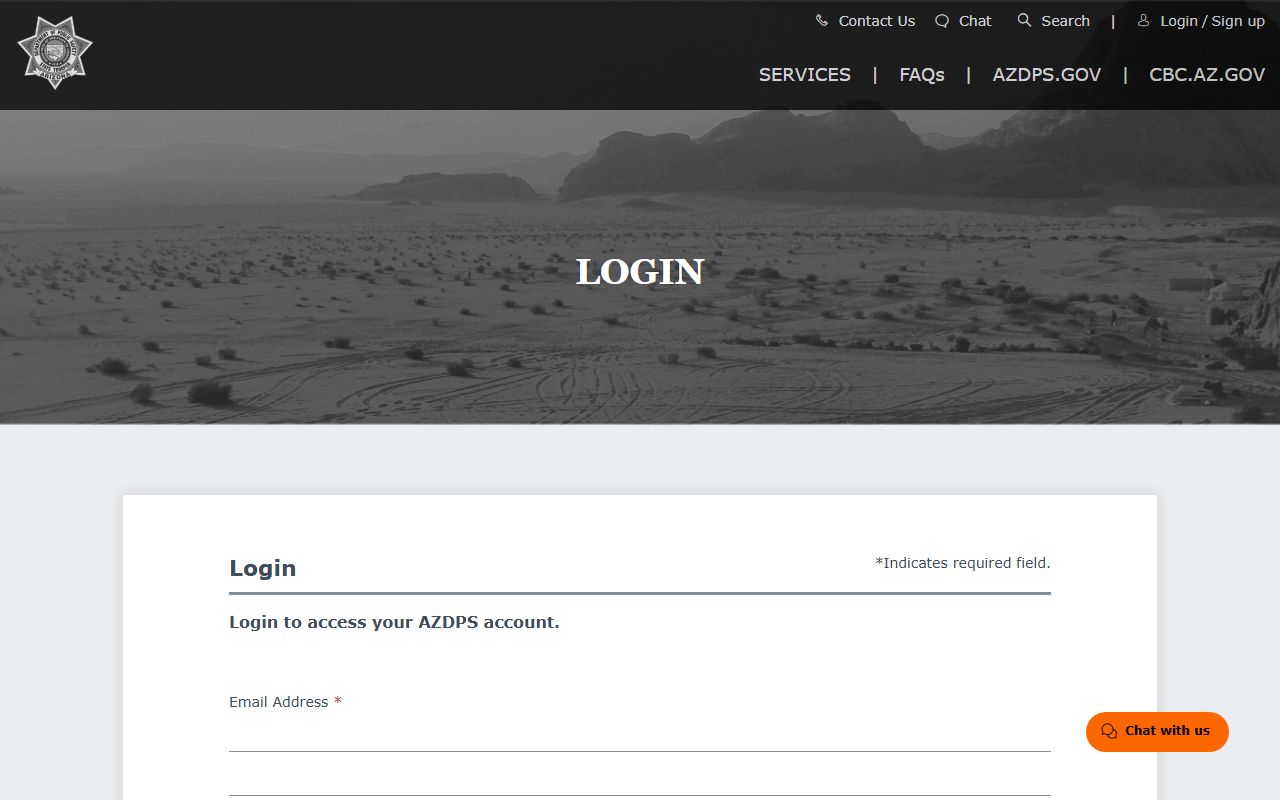Click the "Login" form heading
This screenshot has height=800, width=1280.
coord(263,568)
